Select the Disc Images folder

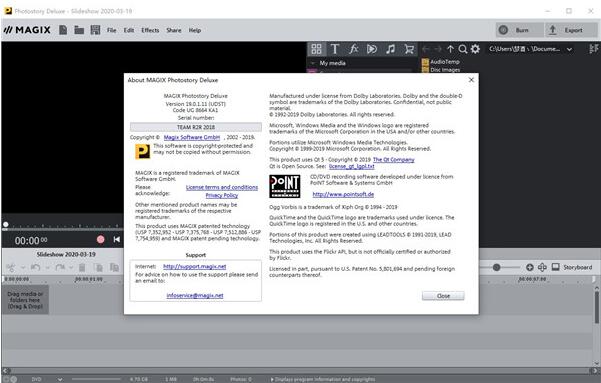click(441, 70)
